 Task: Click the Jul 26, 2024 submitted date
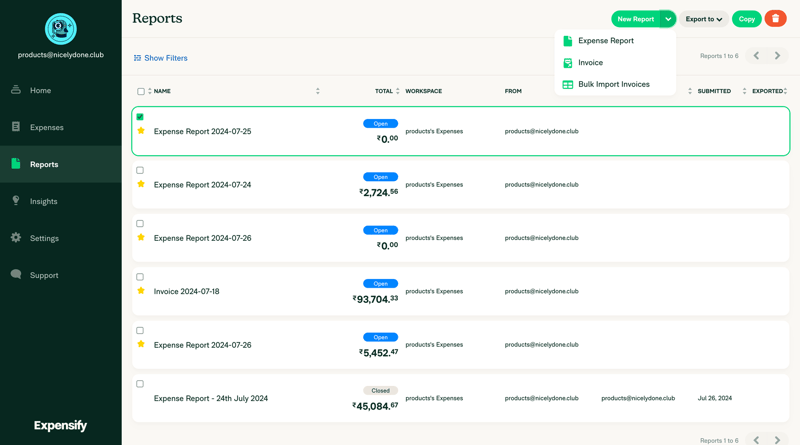click(x=715, y=398)
